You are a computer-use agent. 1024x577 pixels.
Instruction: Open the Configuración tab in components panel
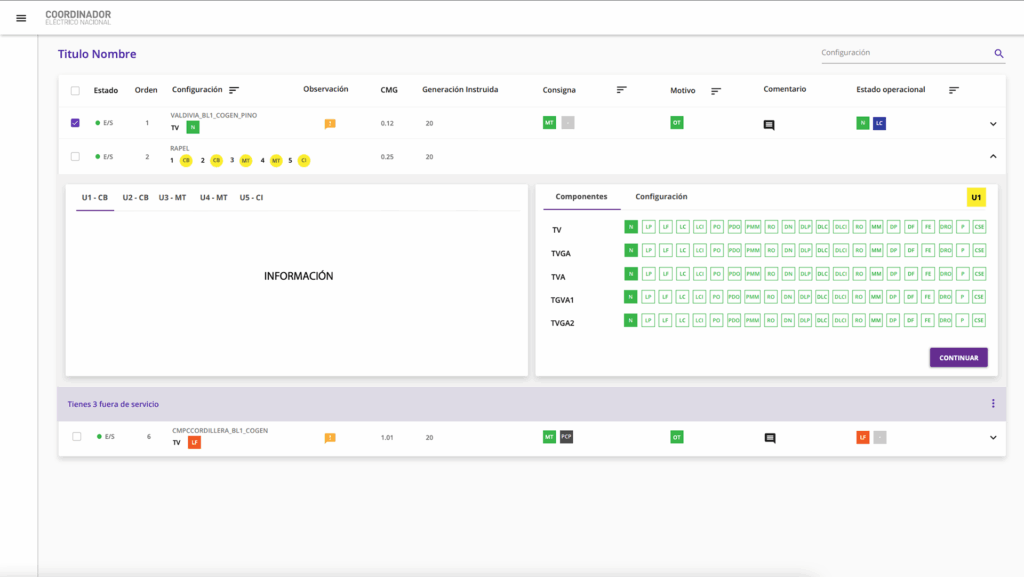(x=661, y=196)
